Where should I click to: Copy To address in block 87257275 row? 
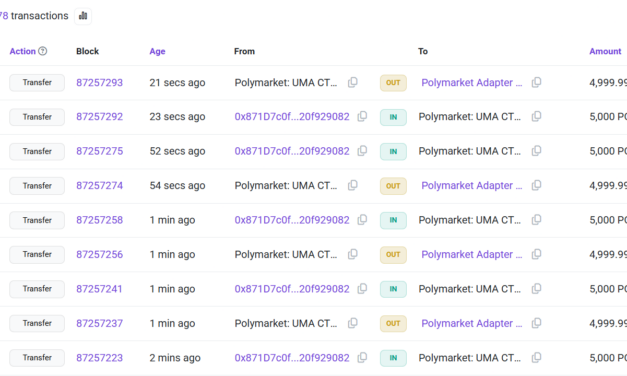(x=536, y=151)
